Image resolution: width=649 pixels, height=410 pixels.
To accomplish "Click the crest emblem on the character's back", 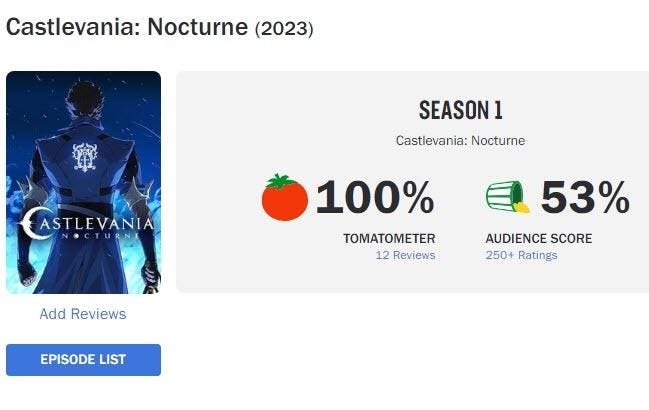I will (82, 156).
